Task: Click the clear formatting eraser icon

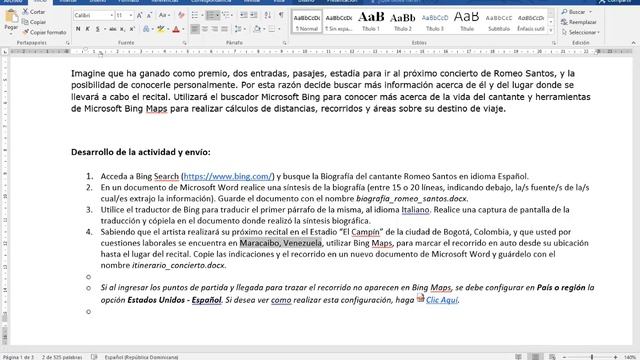Action: click(181, 15)
